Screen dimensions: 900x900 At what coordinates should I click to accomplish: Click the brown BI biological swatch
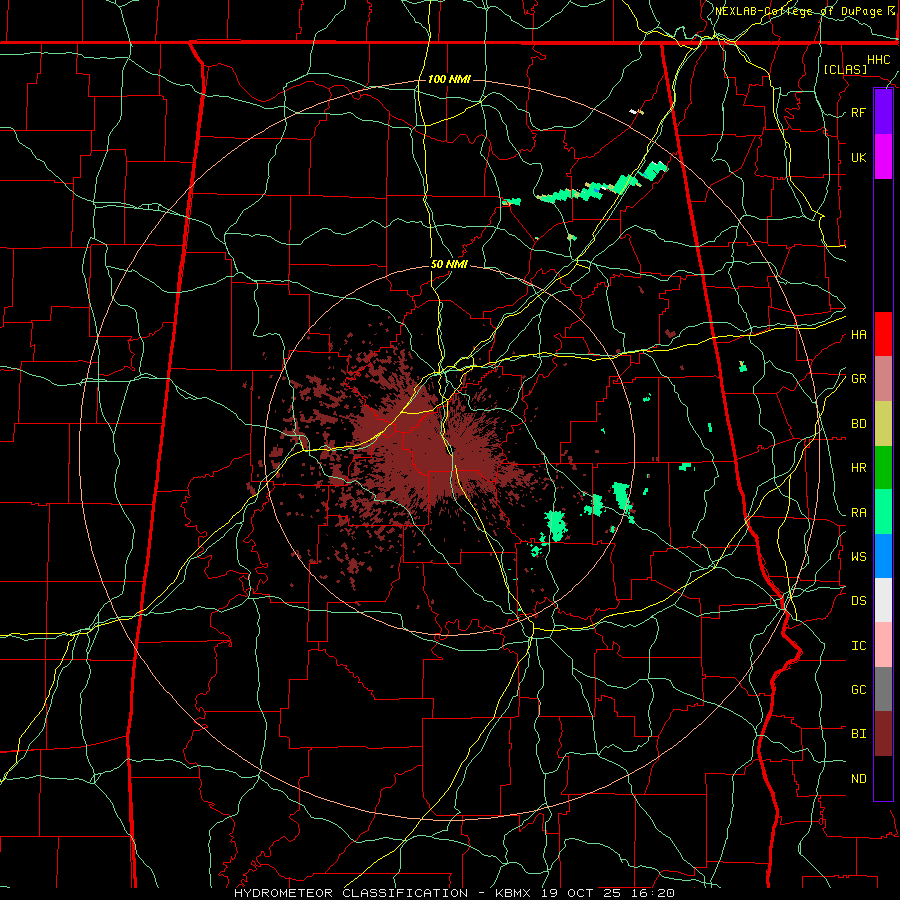(883, 734)
